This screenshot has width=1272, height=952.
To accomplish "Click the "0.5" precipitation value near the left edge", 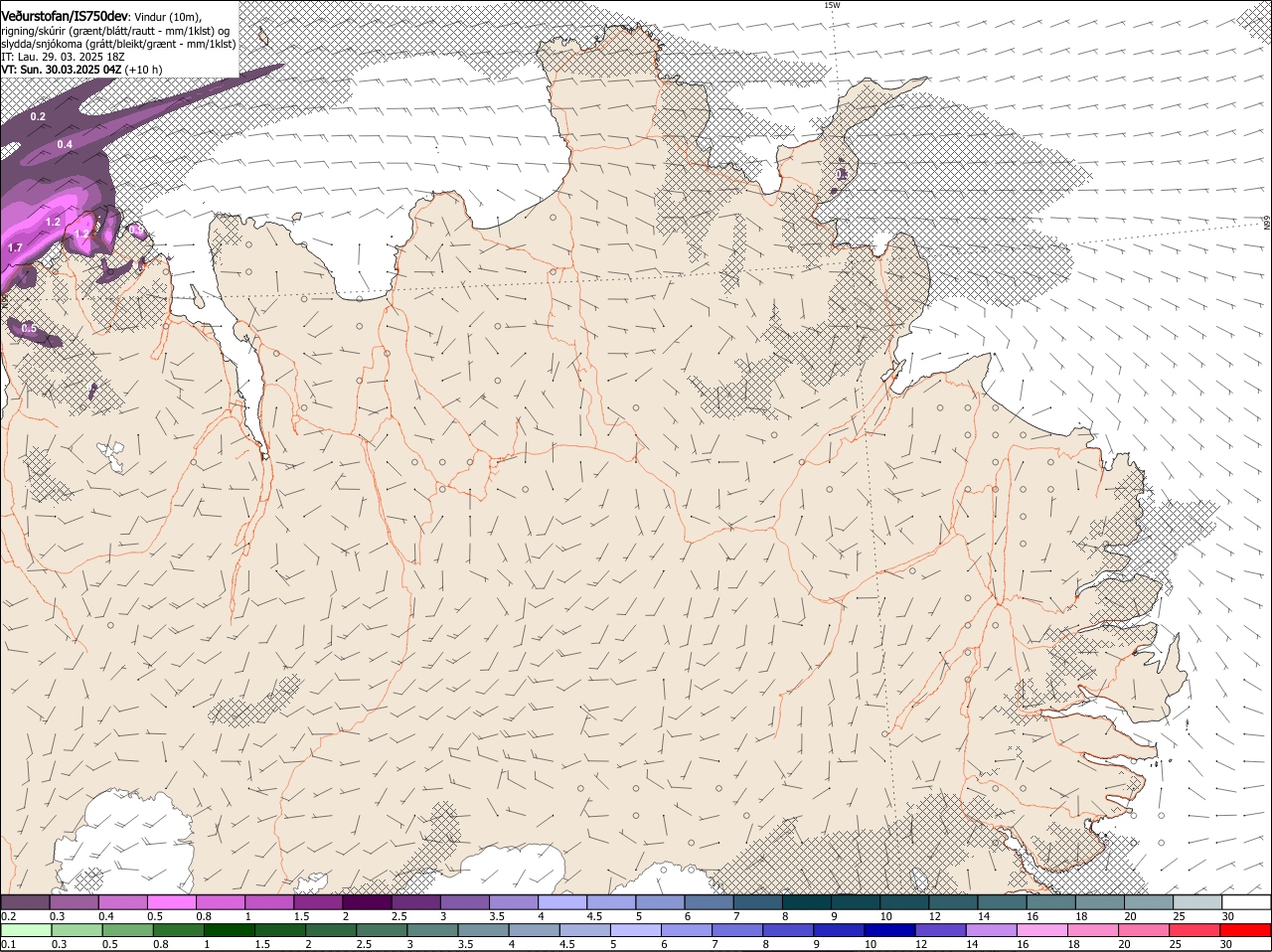I will (29, 328).
